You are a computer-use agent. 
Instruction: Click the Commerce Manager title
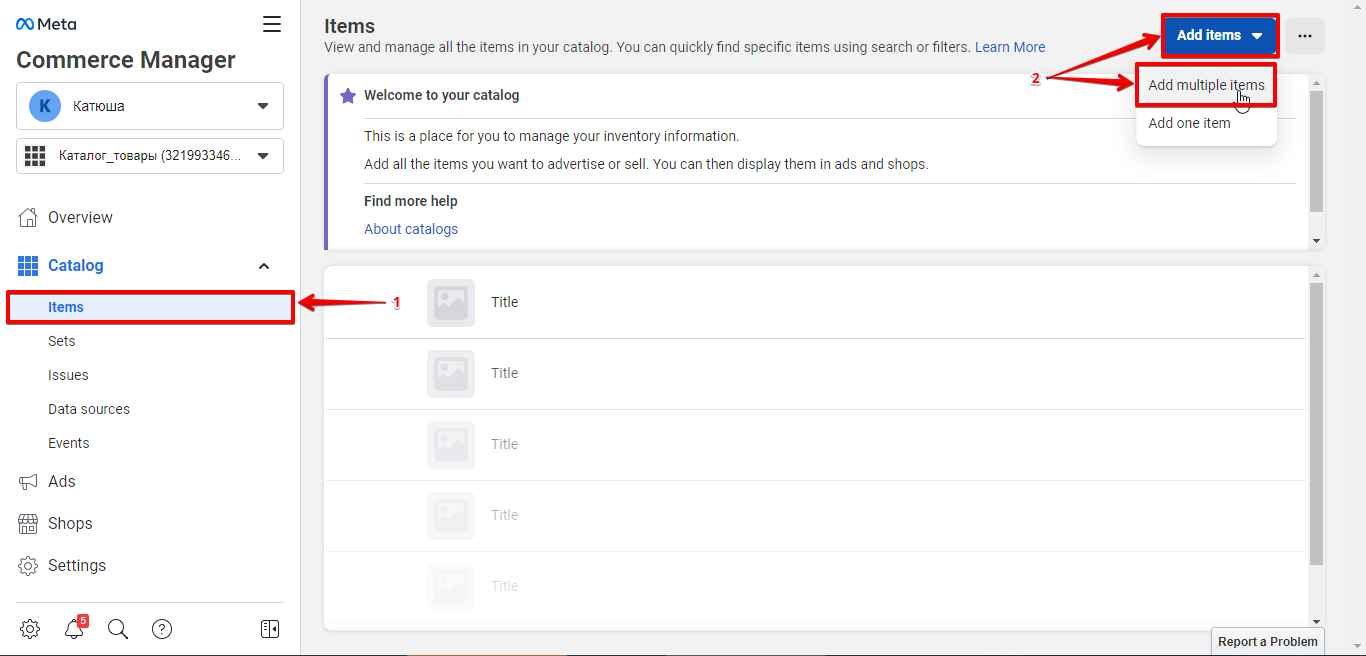point(126,60)
